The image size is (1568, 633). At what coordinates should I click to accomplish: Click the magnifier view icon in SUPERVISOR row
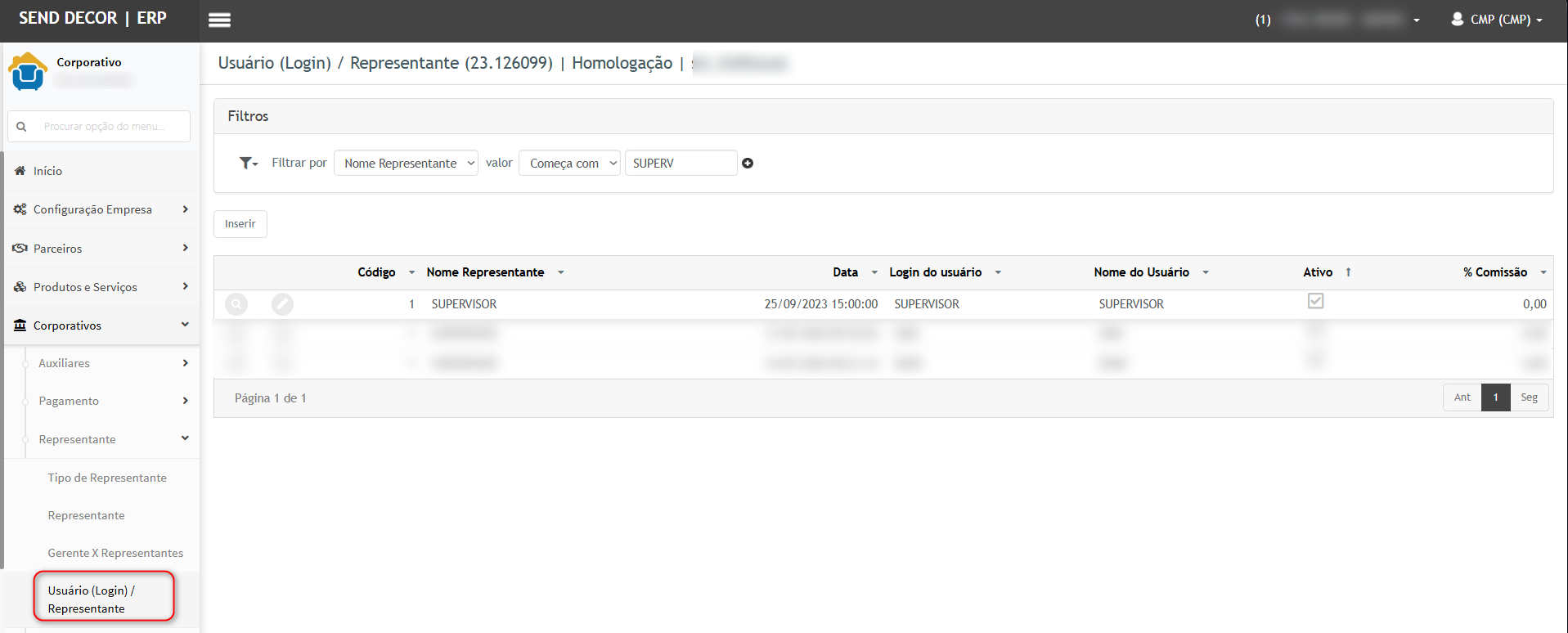(236, 304)
